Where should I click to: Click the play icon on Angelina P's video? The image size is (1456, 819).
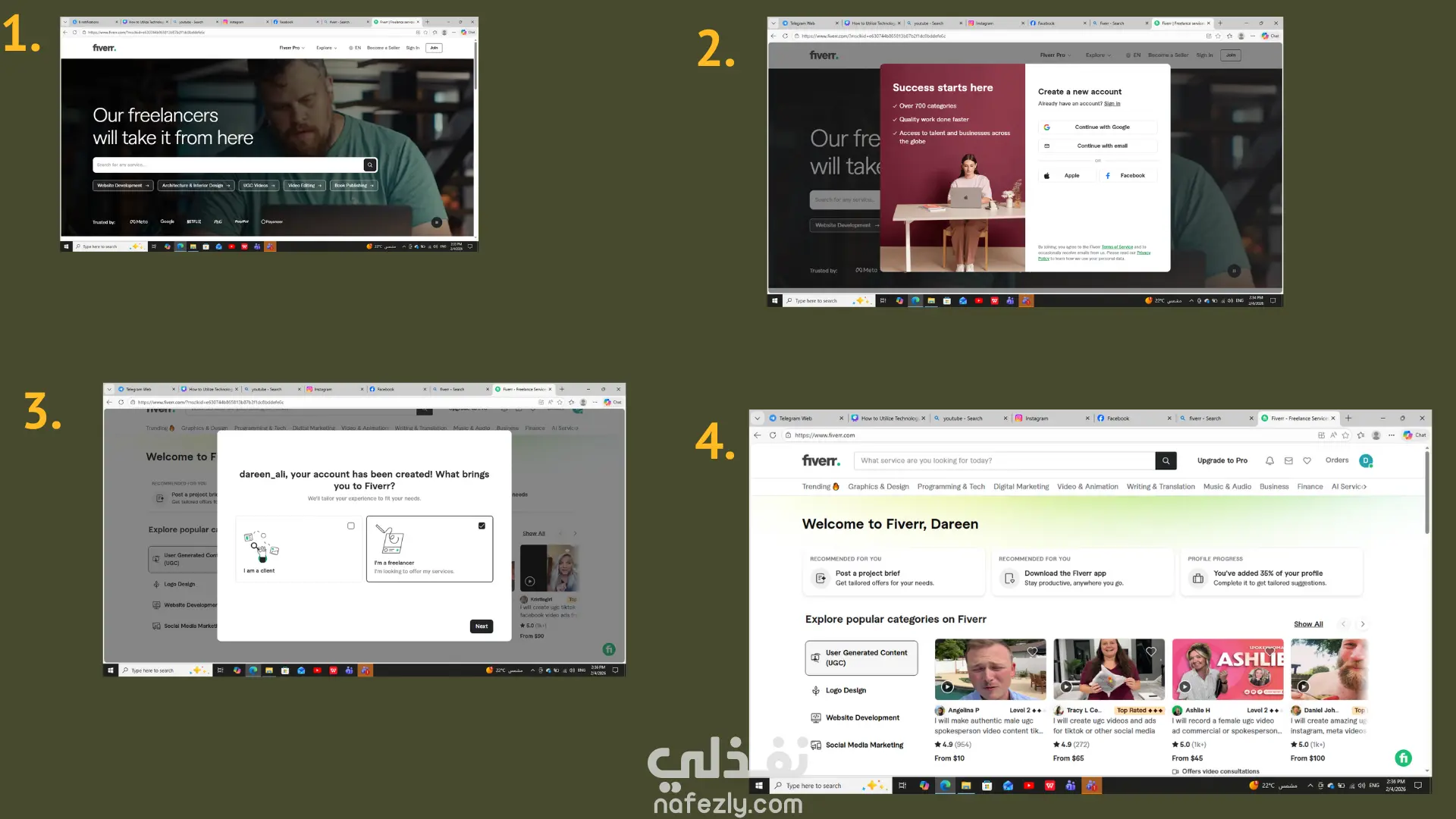click(947, 687)
